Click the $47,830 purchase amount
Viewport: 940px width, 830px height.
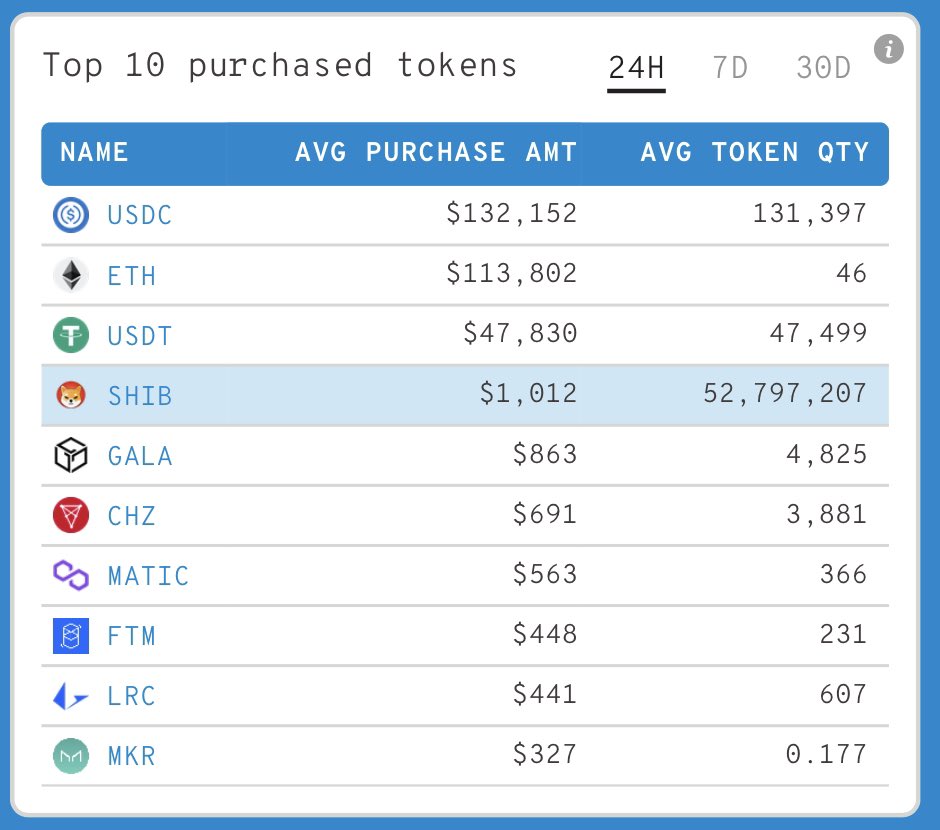tap(520, 333)
